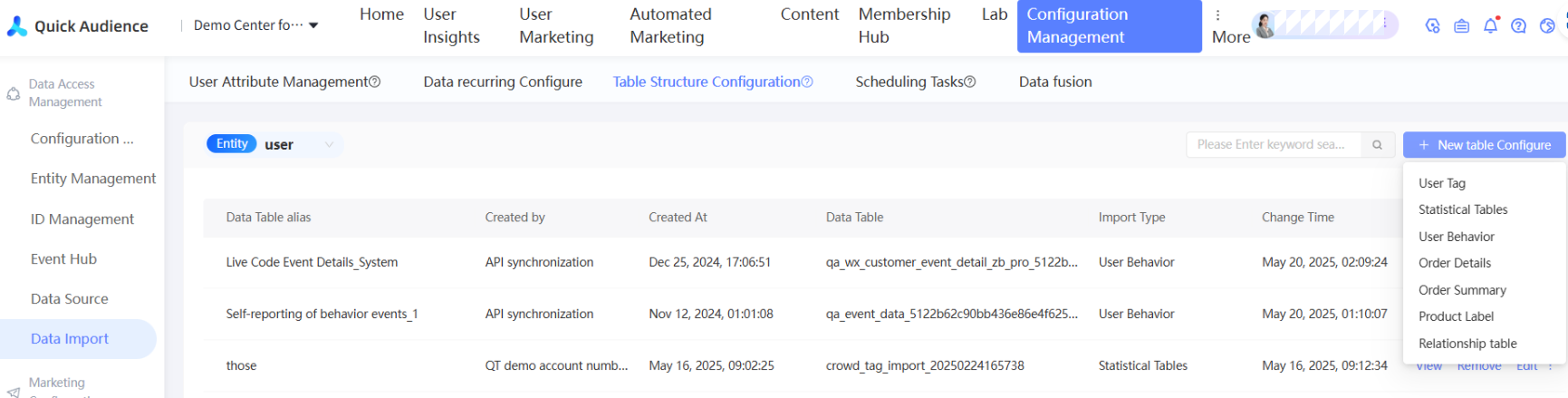1568x398 pixels.
Task: Open the language globe icon
Action: pyautogui.click(x=1547, y=26)
